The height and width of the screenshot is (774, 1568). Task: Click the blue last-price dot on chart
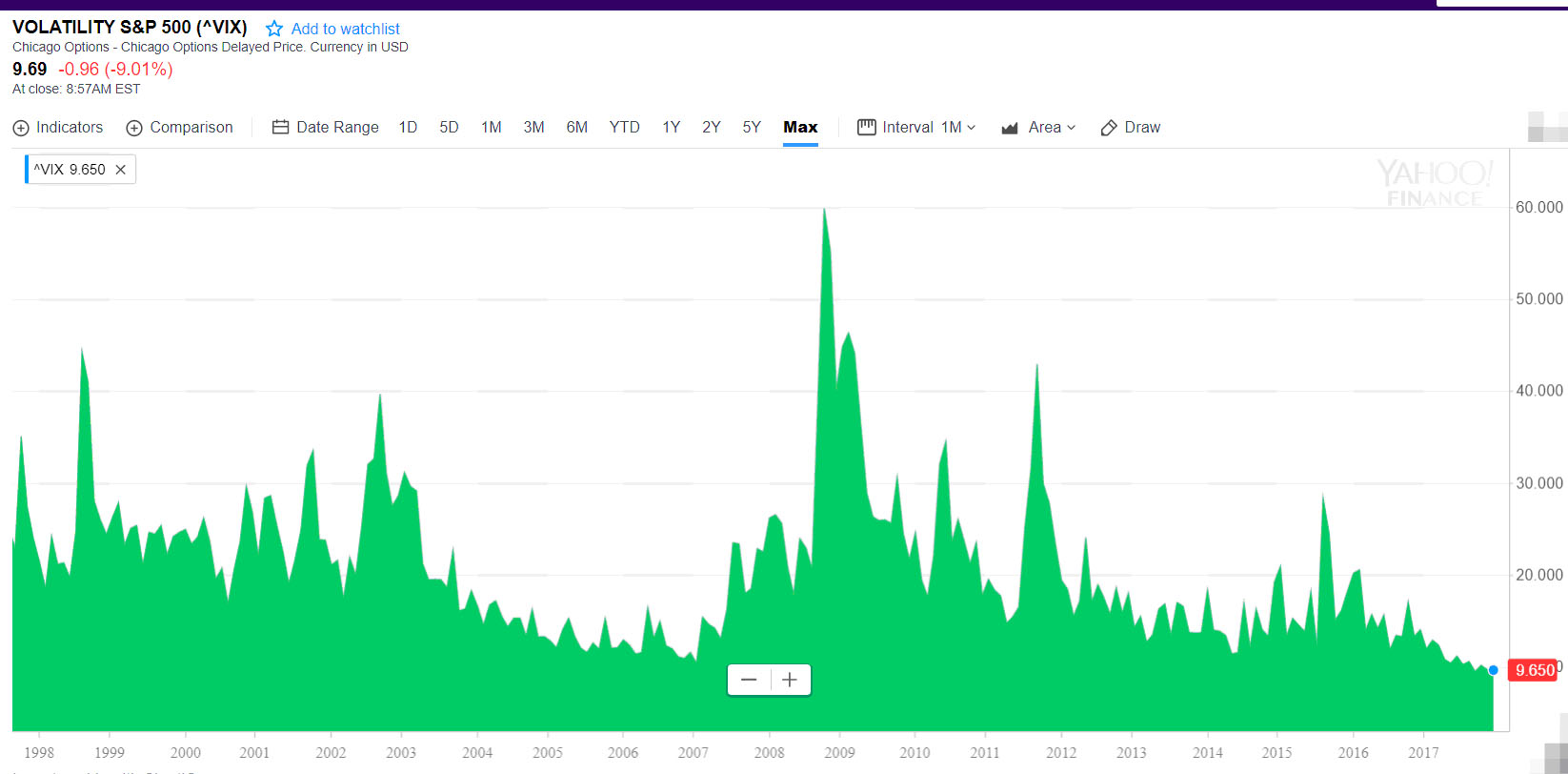click(x=1493, y=670)
